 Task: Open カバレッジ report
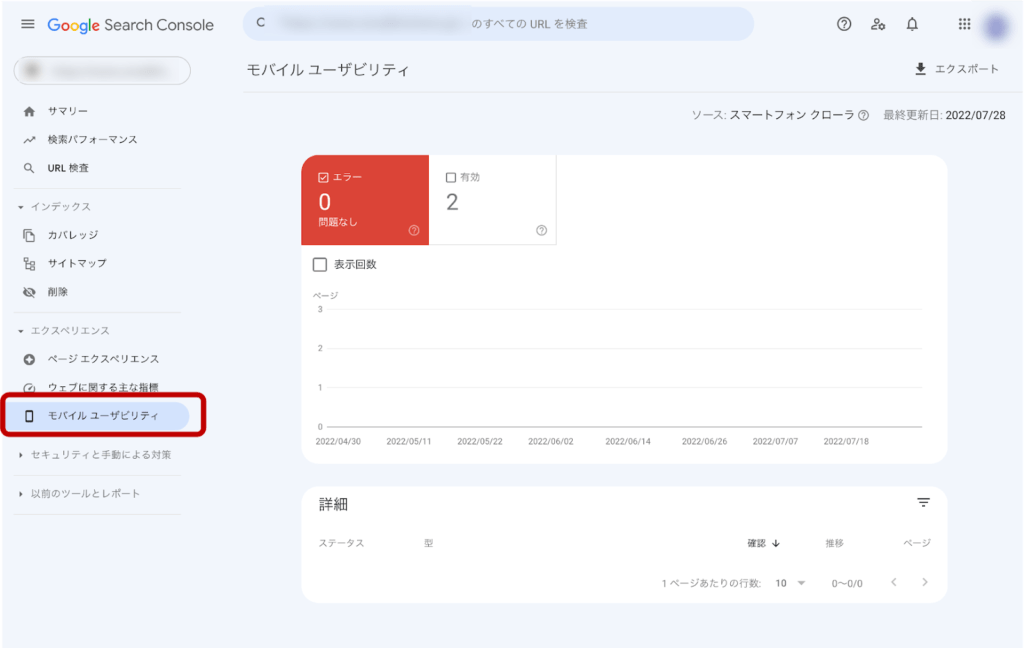(72, 235)
